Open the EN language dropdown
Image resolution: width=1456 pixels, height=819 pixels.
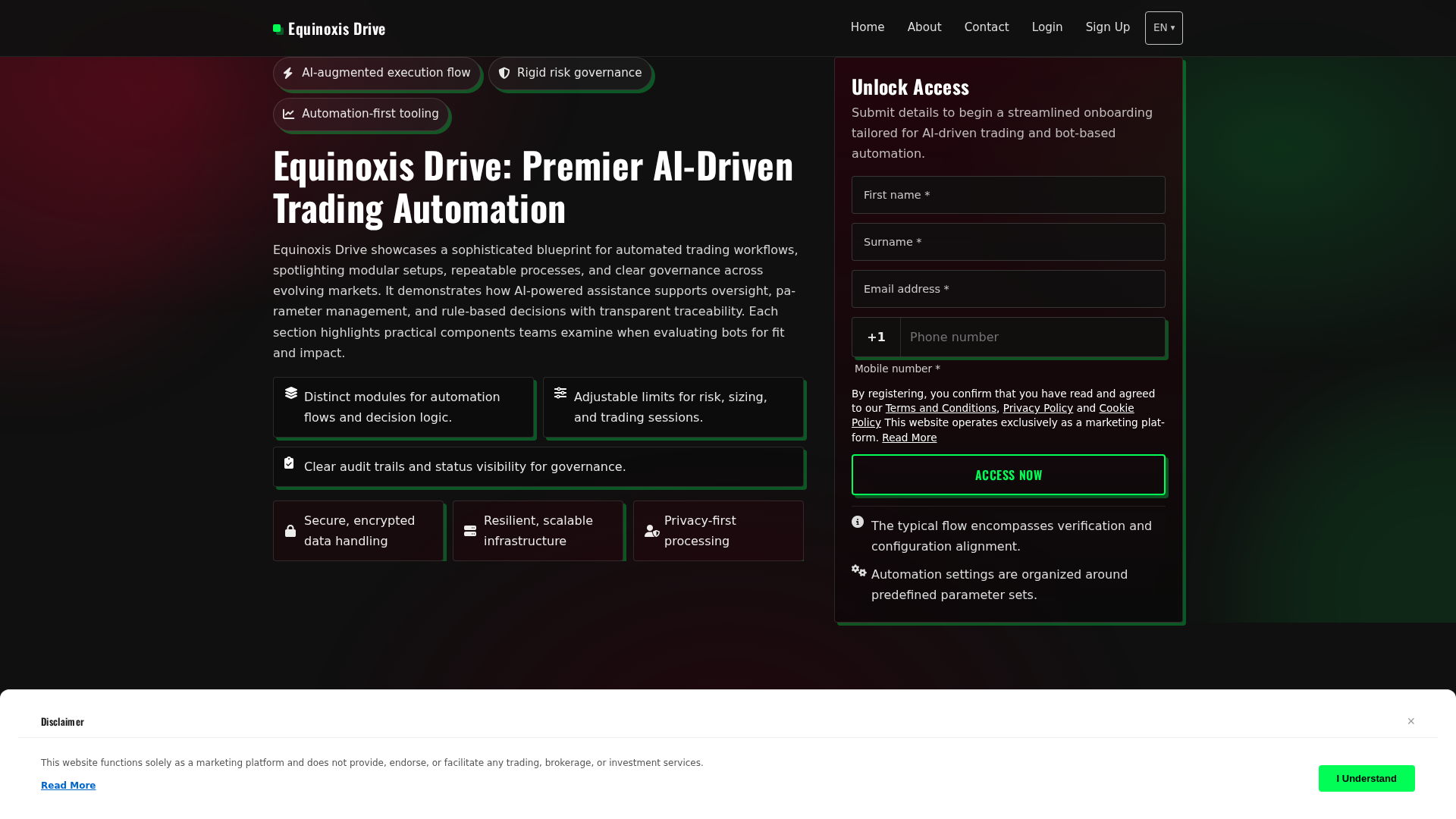coord(1164,28)
